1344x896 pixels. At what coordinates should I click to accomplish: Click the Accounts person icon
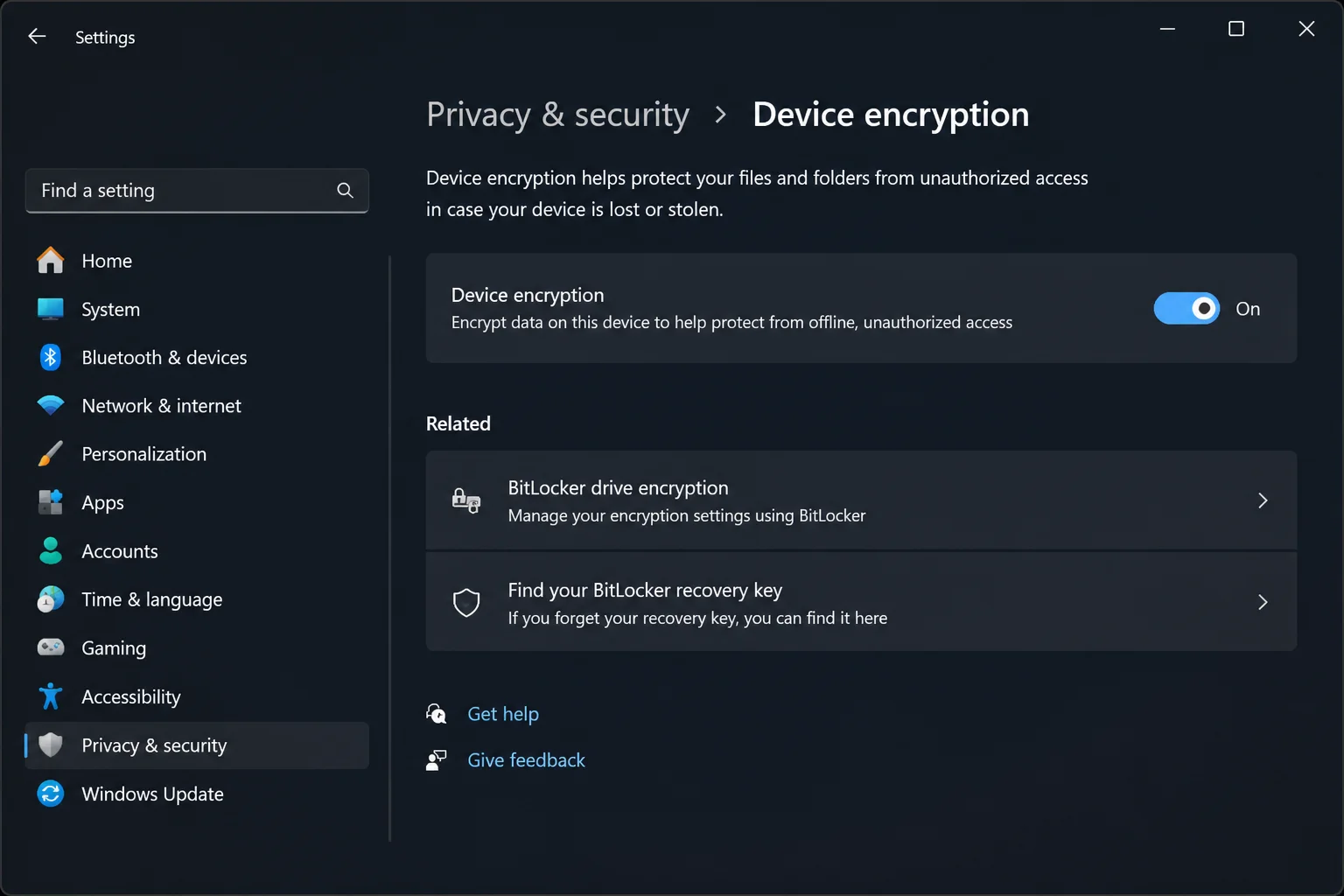tap(51, 550)
